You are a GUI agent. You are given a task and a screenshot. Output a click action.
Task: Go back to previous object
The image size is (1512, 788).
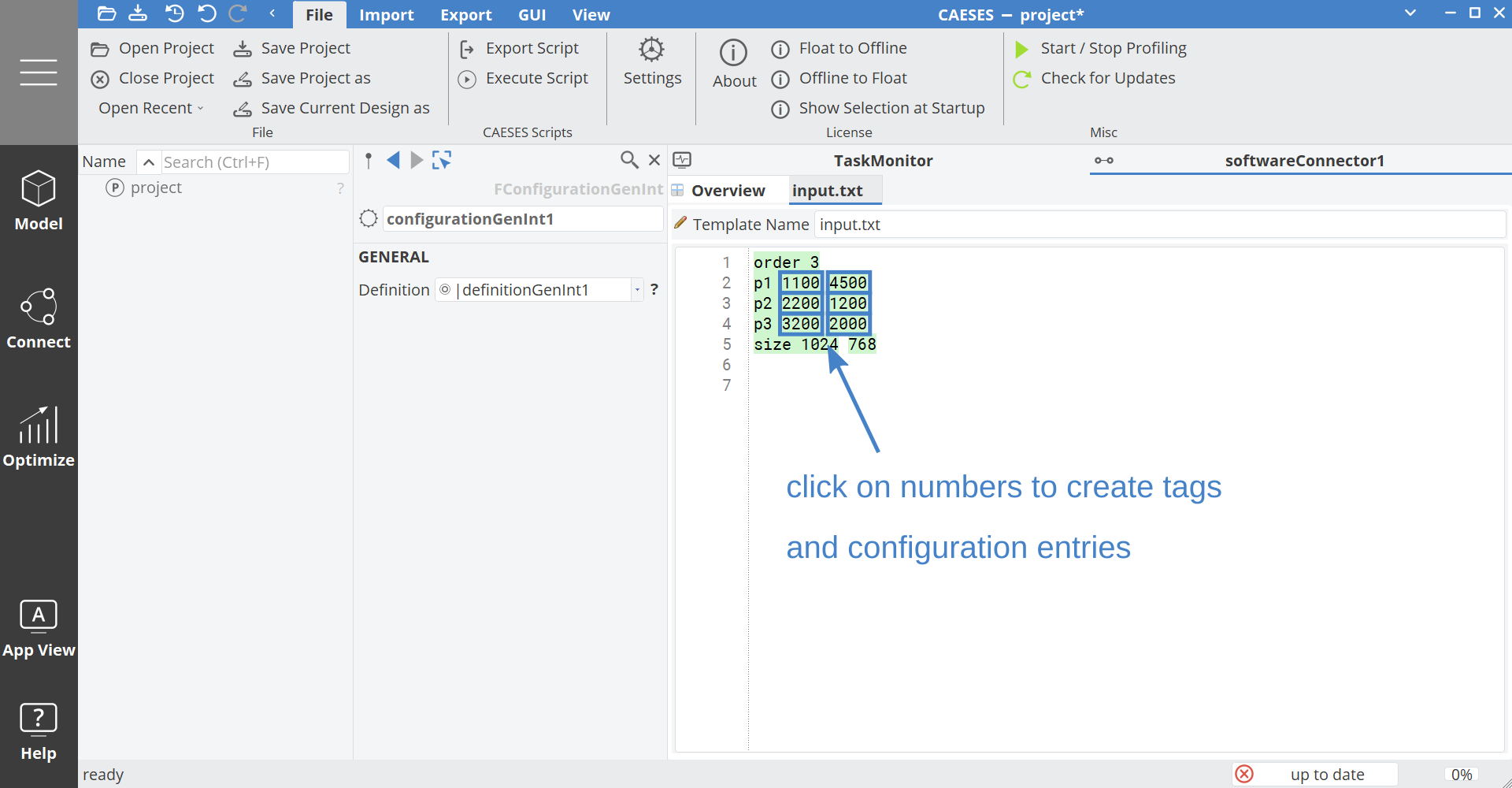(393, 161)
